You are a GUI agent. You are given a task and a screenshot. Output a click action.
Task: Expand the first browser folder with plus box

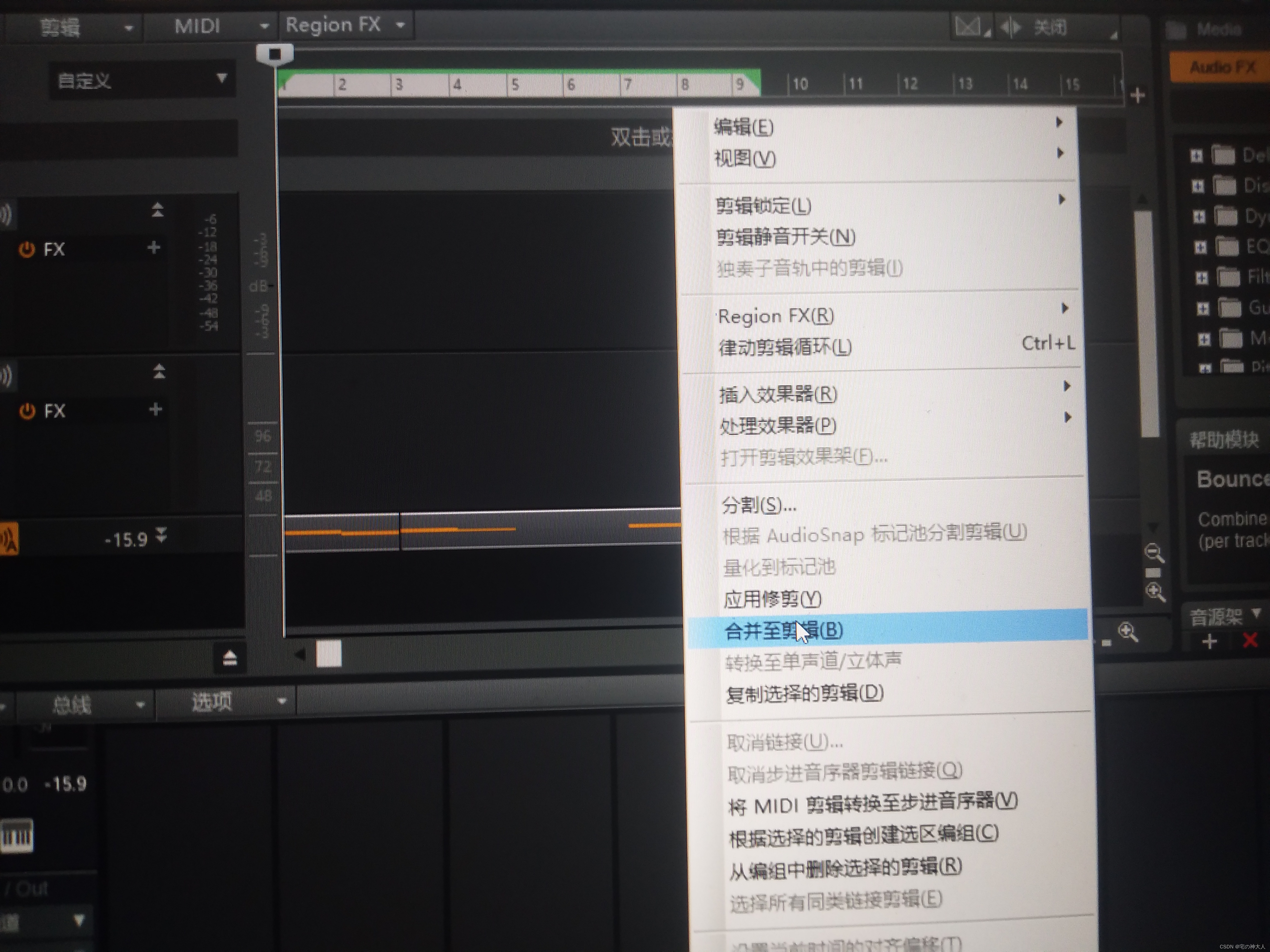click(1196, 156)
